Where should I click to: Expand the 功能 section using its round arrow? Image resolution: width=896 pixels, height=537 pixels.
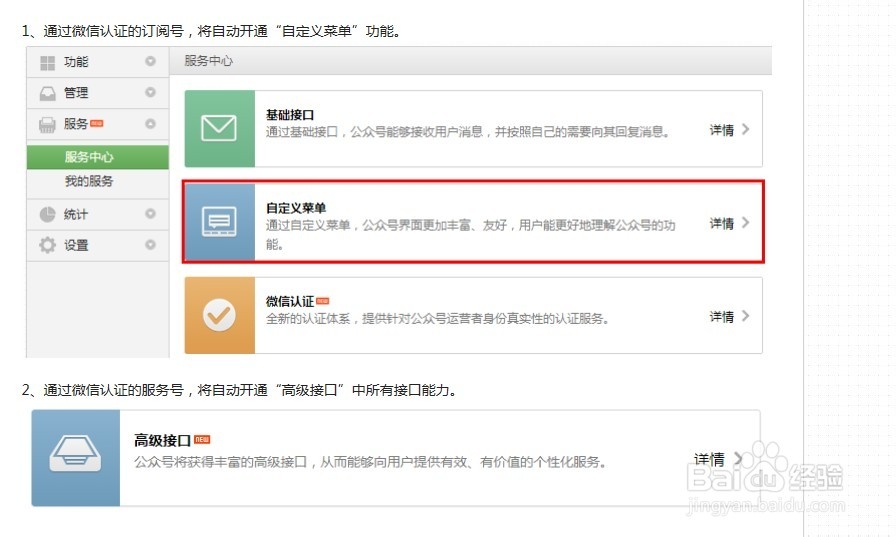click(150, 61)
